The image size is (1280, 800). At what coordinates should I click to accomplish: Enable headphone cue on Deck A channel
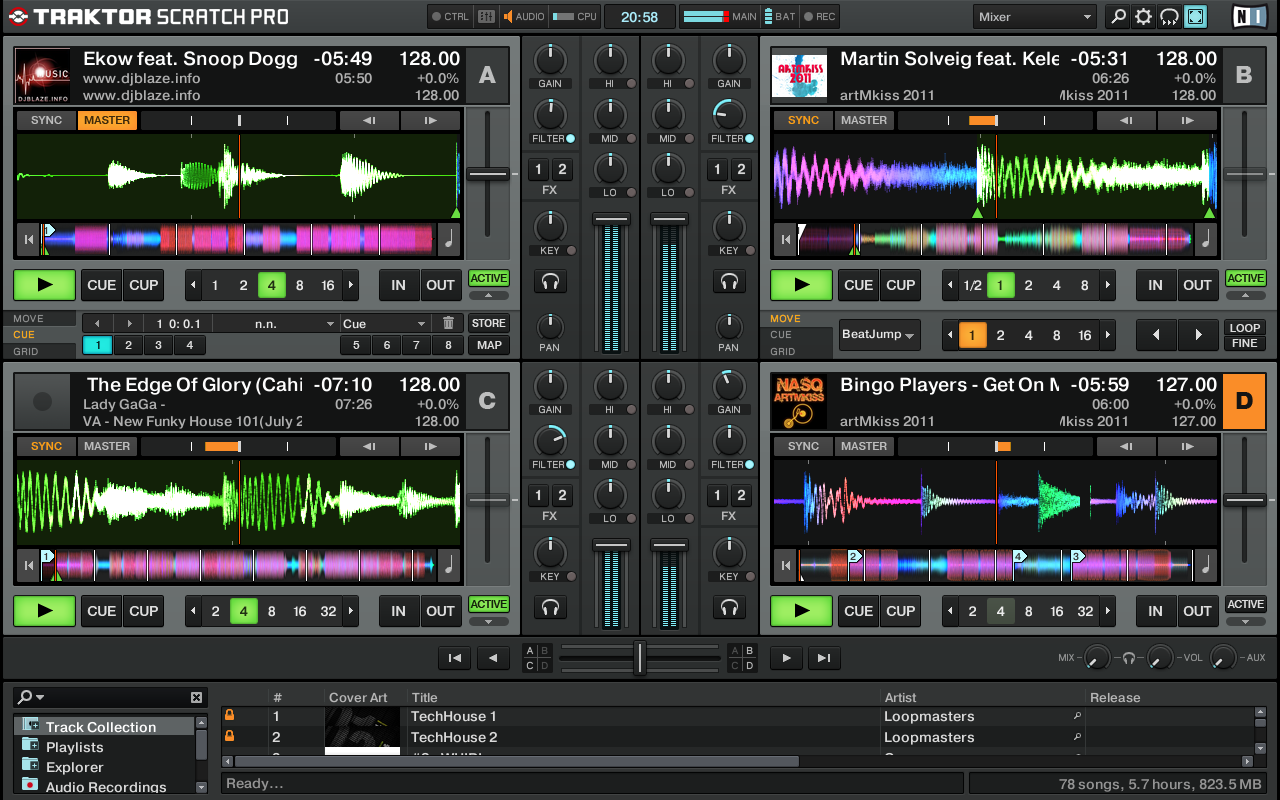pos(551,282)
